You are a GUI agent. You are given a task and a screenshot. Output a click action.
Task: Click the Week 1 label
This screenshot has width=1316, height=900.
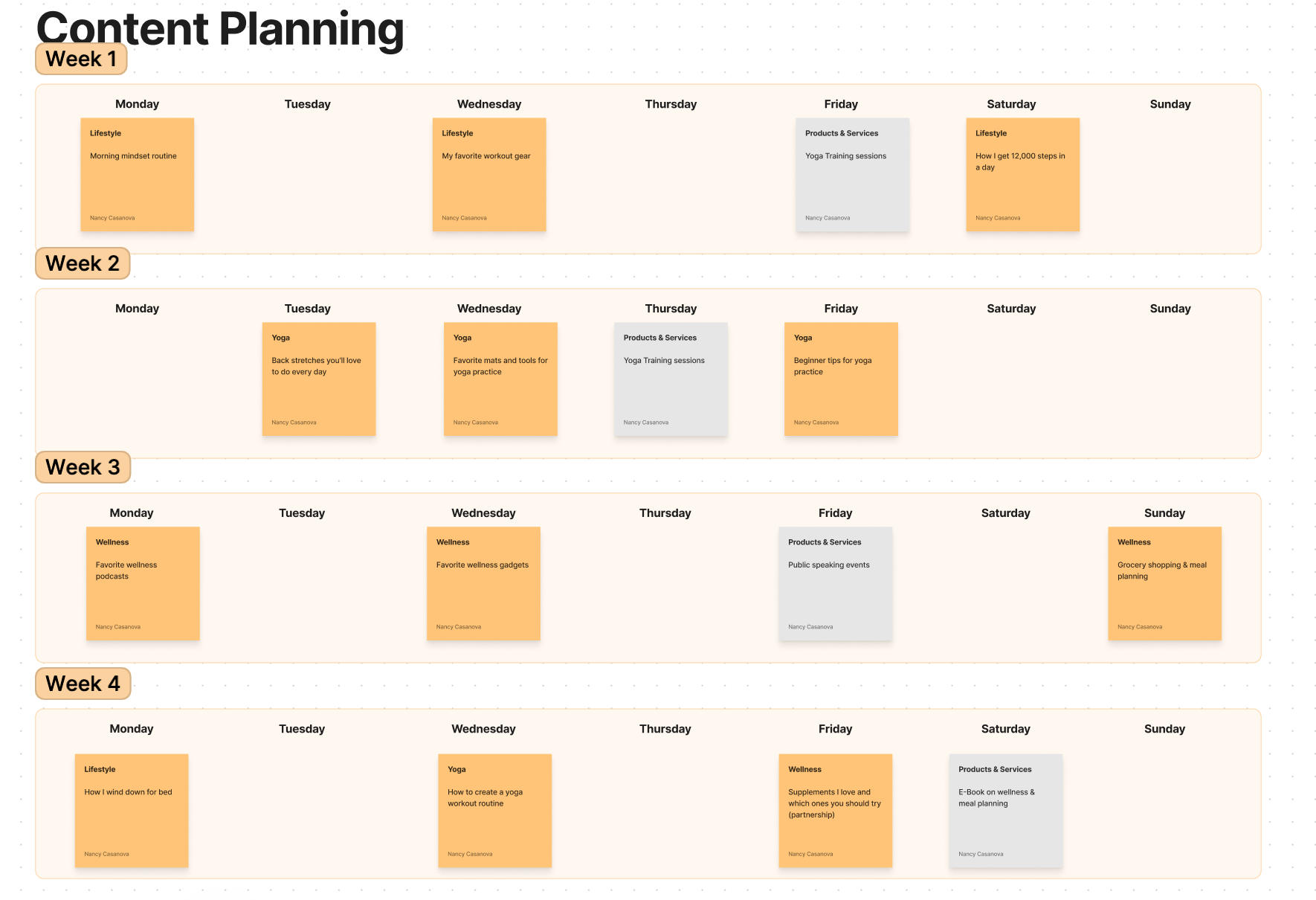[x=81, y=59]
